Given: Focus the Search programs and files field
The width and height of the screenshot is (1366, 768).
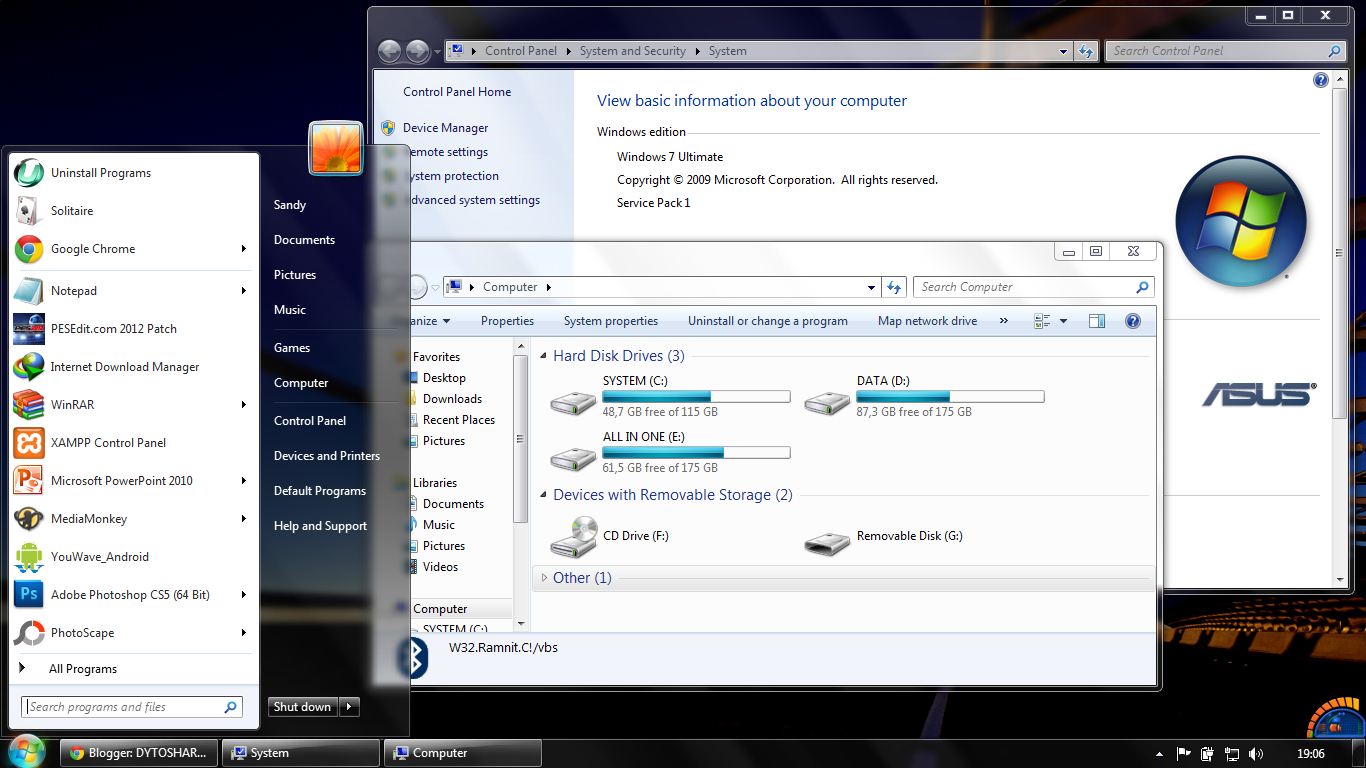Looking at the screenshot, I should tap(132, 707).
